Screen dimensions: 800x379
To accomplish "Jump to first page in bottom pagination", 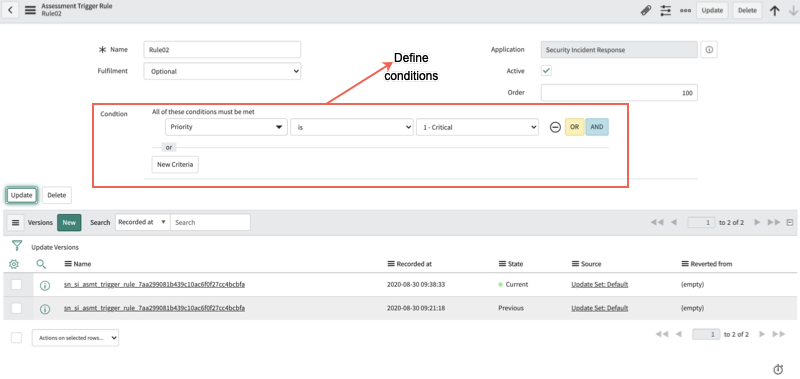I will [x=662, y=334].
